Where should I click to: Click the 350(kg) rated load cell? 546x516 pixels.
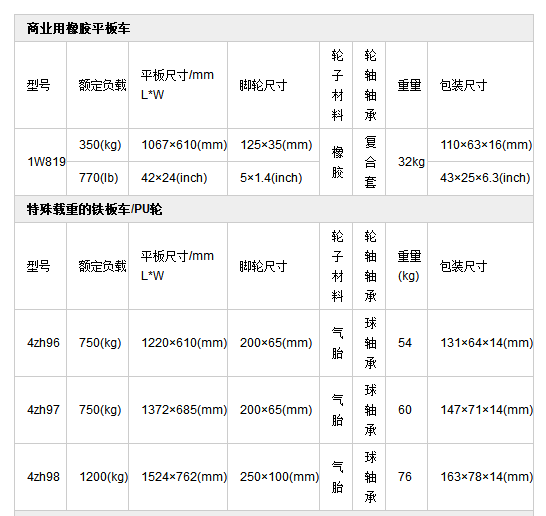tap(100, 145)
